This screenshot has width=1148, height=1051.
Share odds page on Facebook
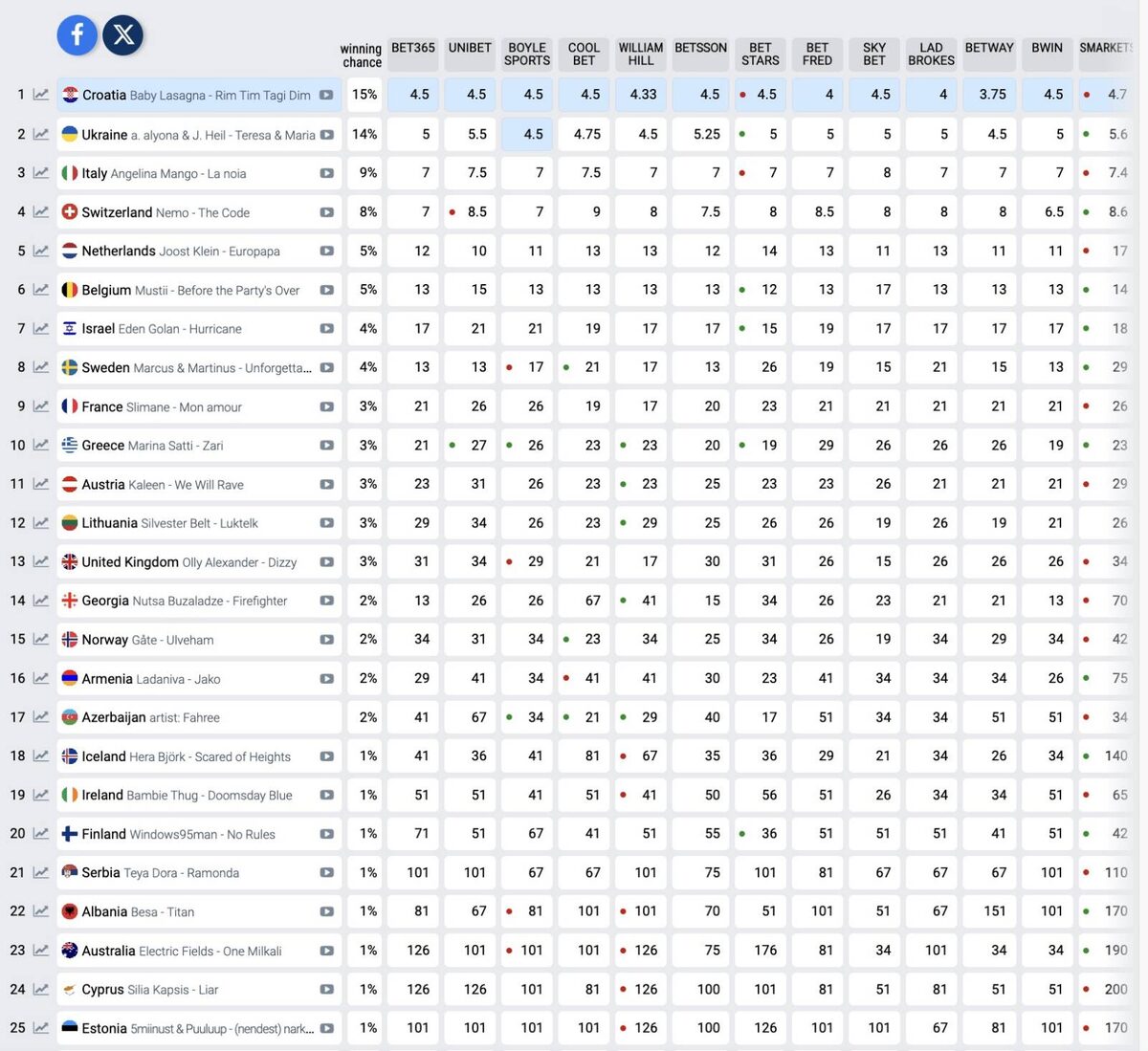click(x=77, y=35)
